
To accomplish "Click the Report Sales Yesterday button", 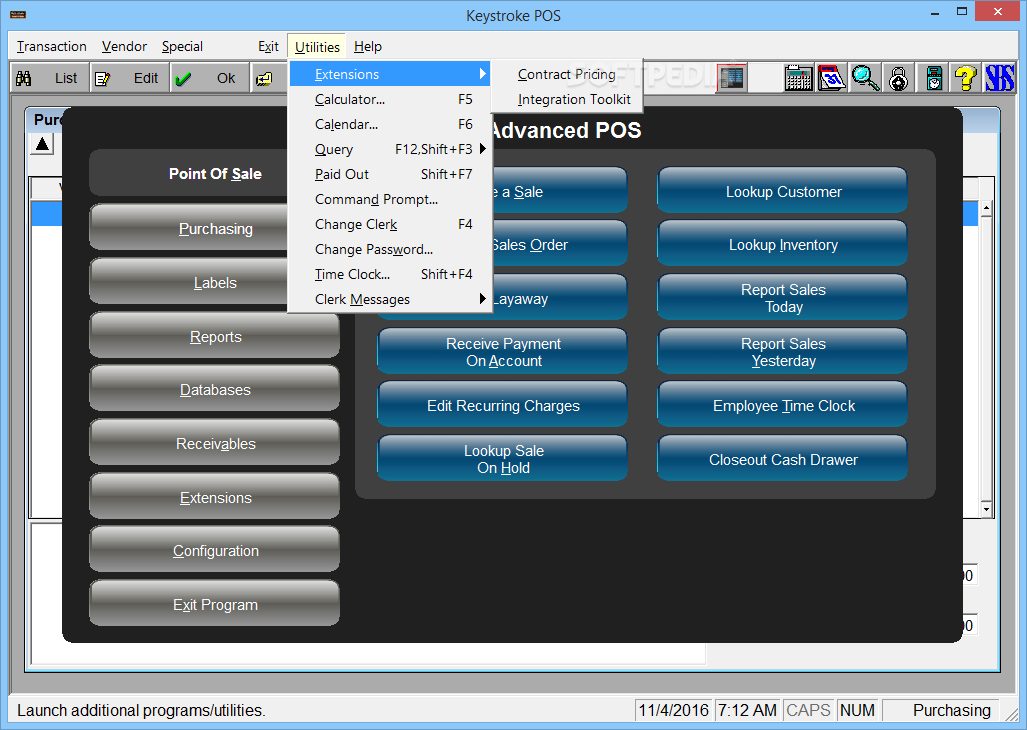I will (783, 352).
